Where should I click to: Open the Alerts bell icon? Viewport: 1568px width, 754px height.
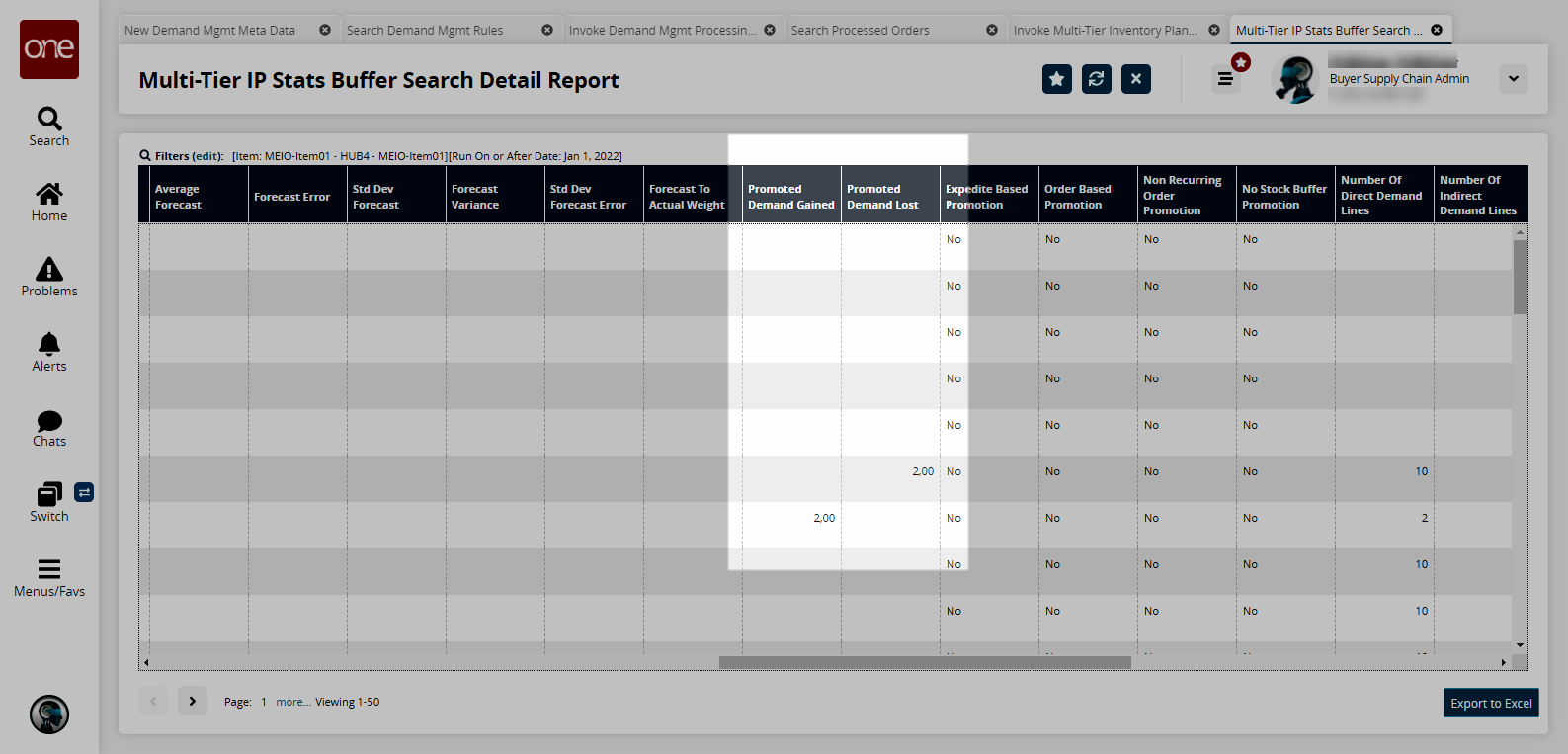tap(49, 351)
